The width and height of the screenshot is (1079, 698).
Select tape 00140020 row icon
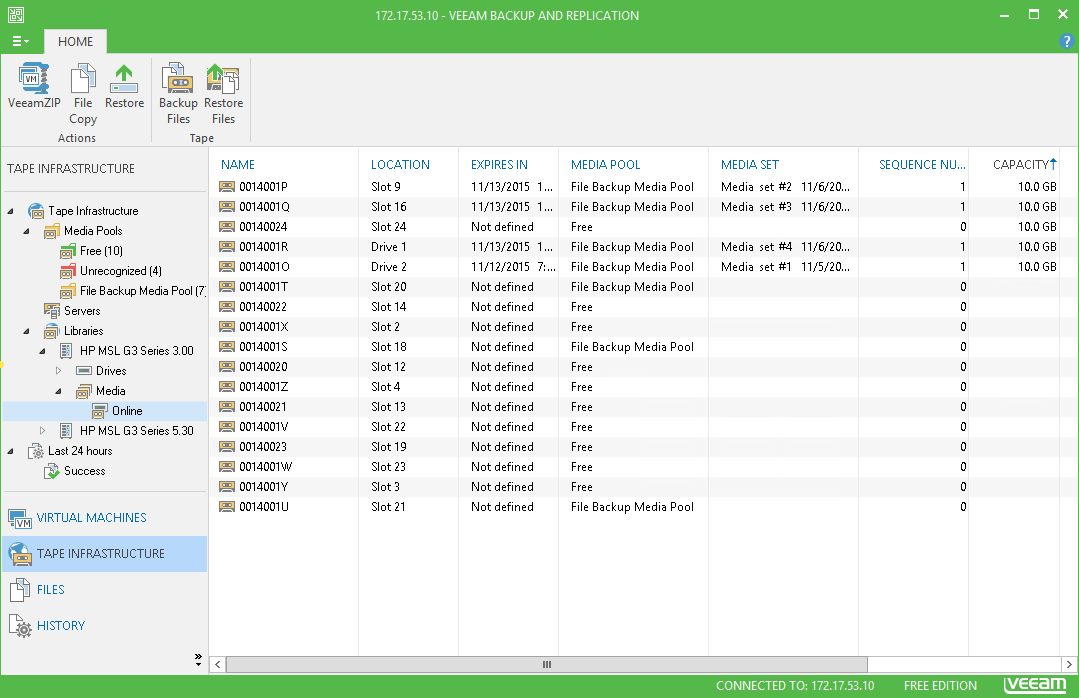coord(227,366)
